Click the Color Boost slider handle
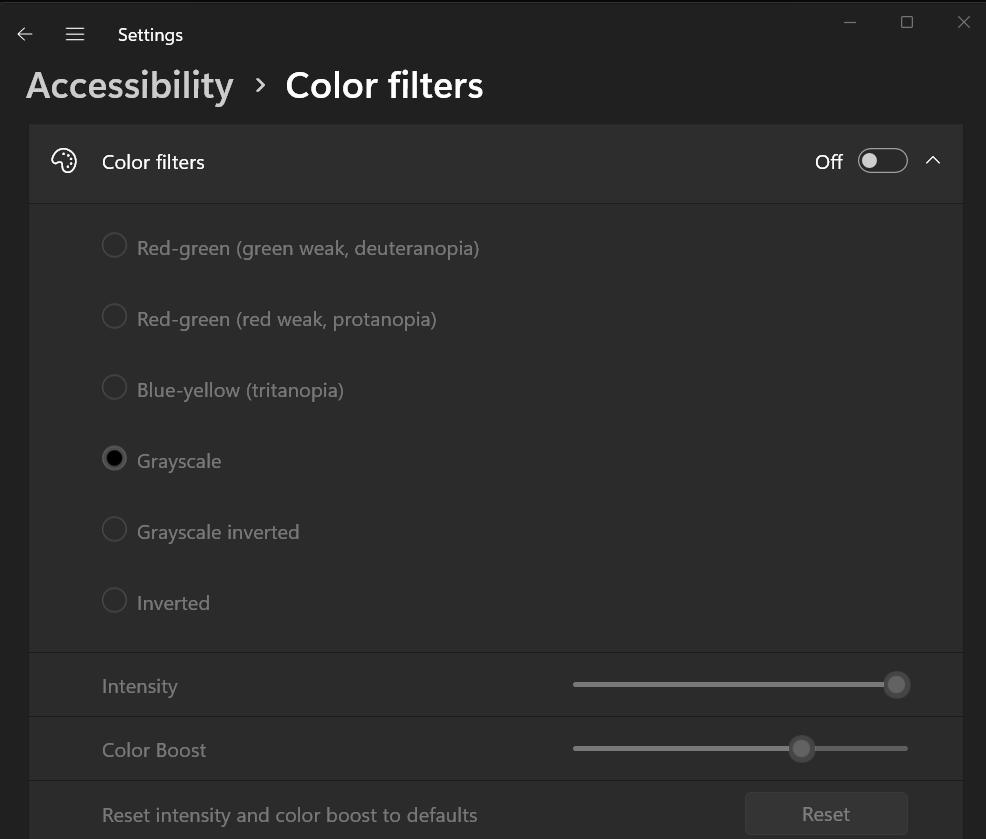Viewport: 986px width, 839px height. tap(800, 748)
